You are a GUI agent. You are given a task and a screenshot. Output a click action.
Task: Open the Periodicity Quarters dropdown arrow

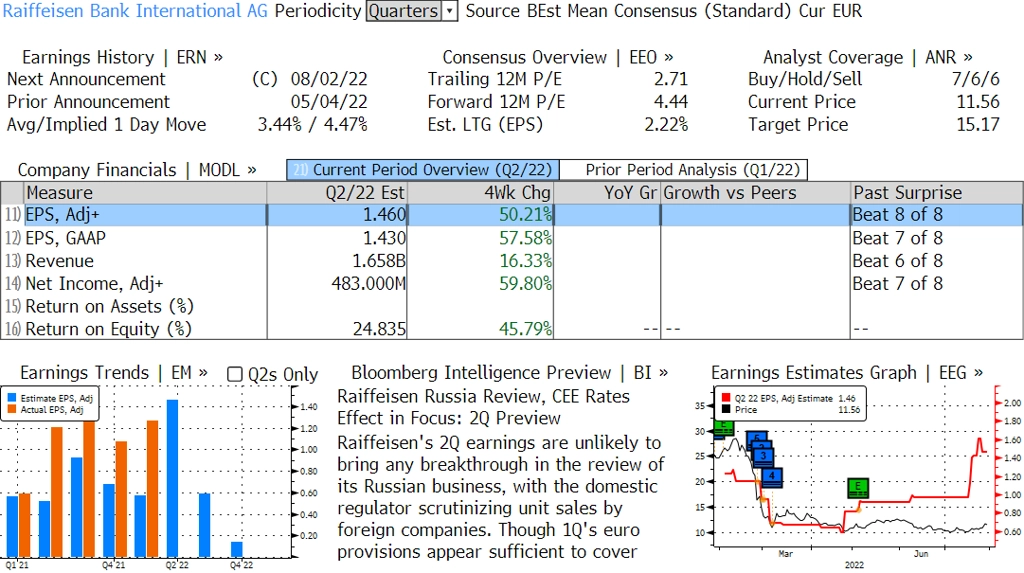click(x=449, y=11)
